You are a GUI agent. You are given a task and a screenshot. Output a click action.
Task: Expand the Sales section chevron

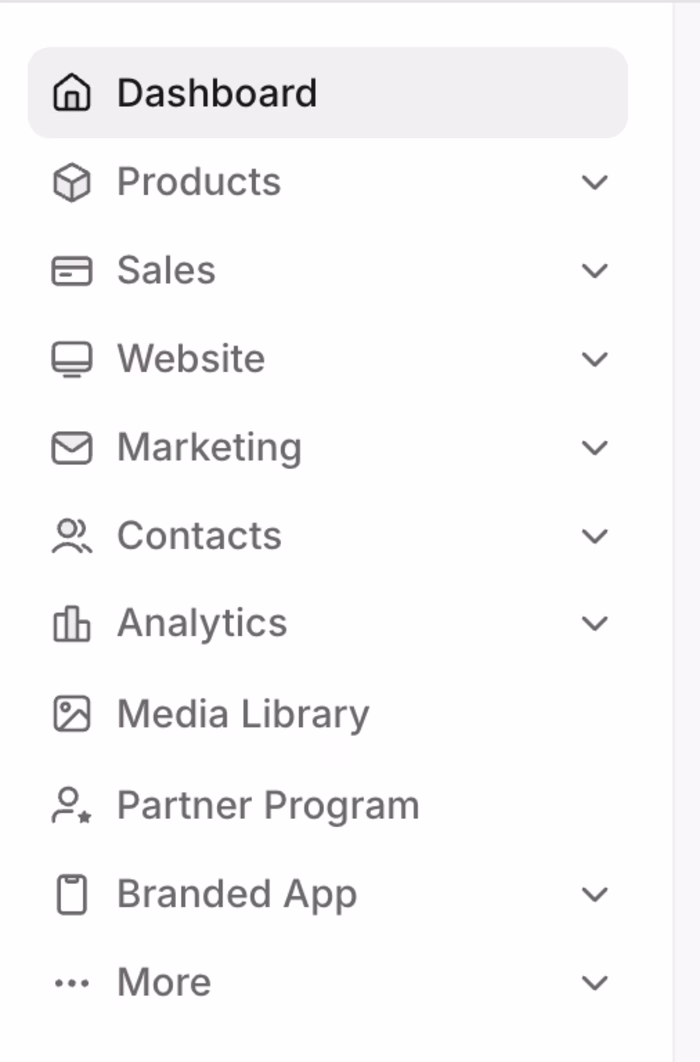click(x=595, y=271)
